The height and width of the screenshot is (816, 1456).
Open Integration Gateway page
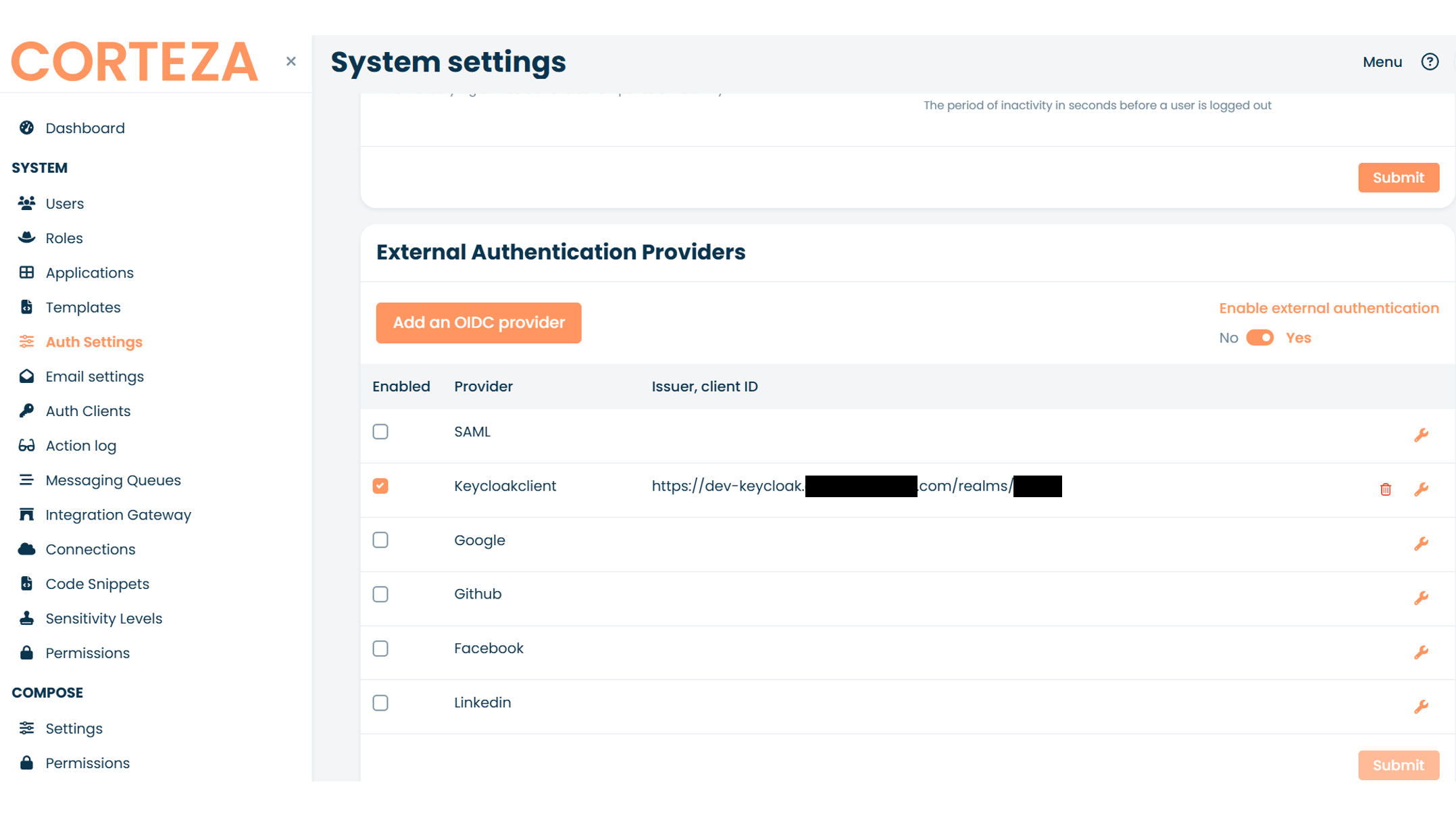pos(118,515)
